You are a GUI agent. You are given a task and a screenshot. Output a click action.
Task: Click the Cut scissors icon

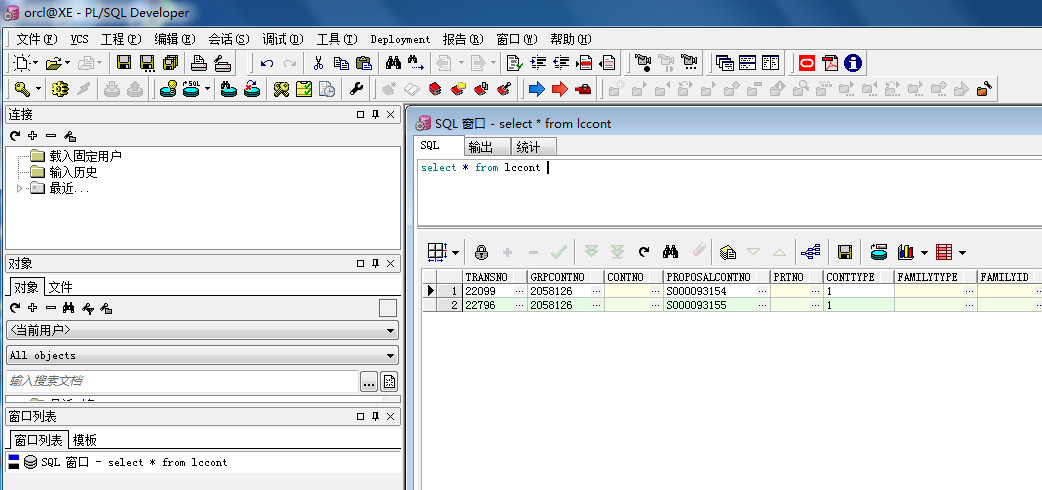[318, 63]
